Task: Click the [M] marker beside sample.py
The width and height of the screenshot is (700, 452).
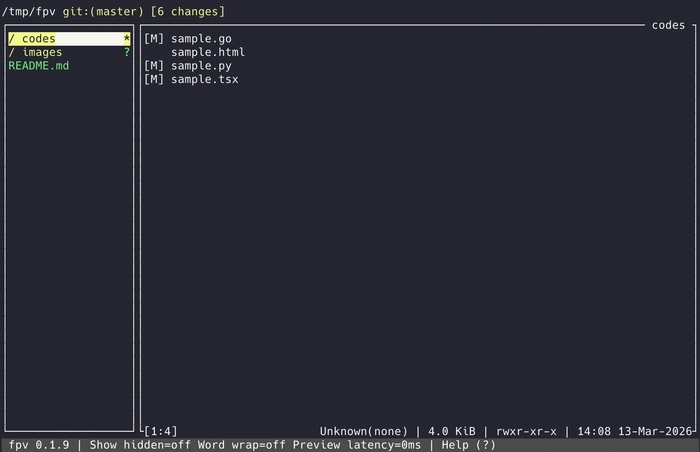Action: pos(154,65)
